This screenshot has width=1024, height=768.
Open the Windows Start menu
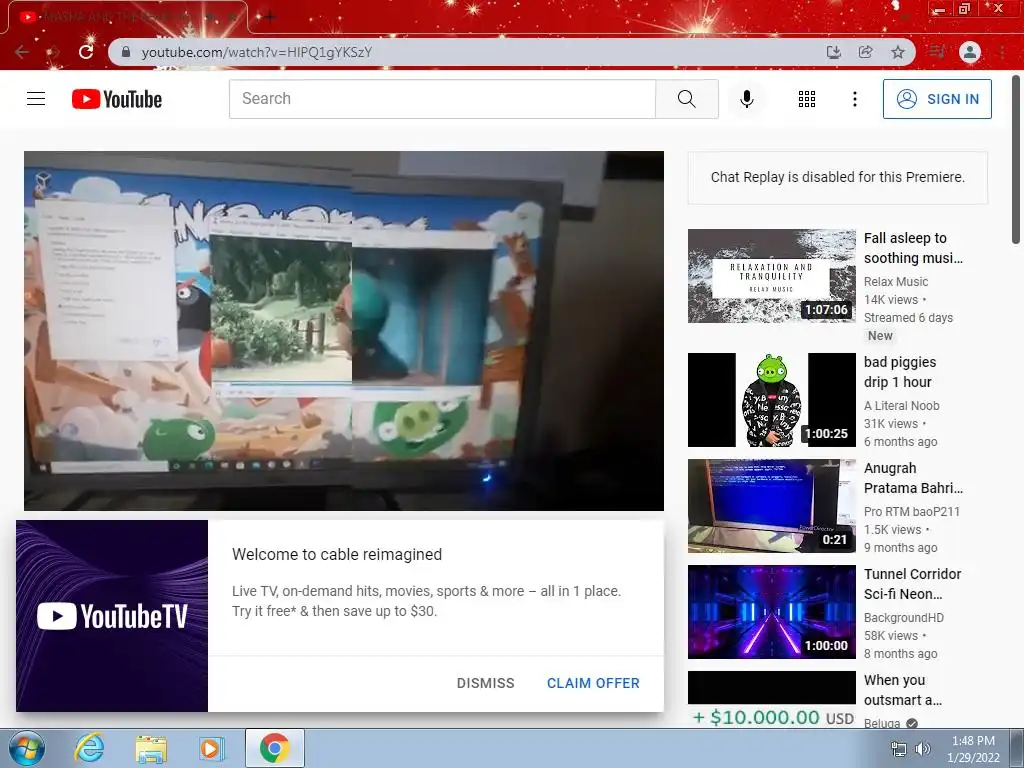point(26,748)
